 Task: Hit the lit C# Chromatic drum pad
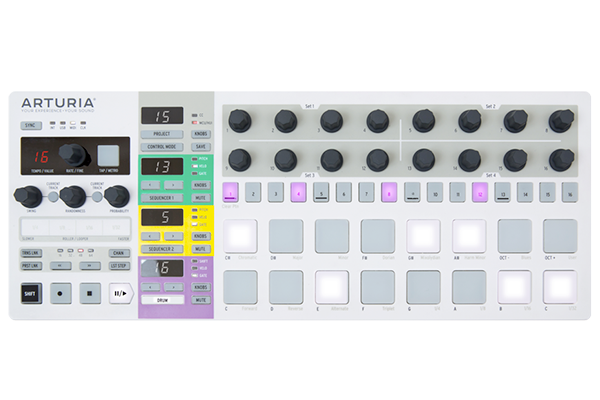coord(240,237)
